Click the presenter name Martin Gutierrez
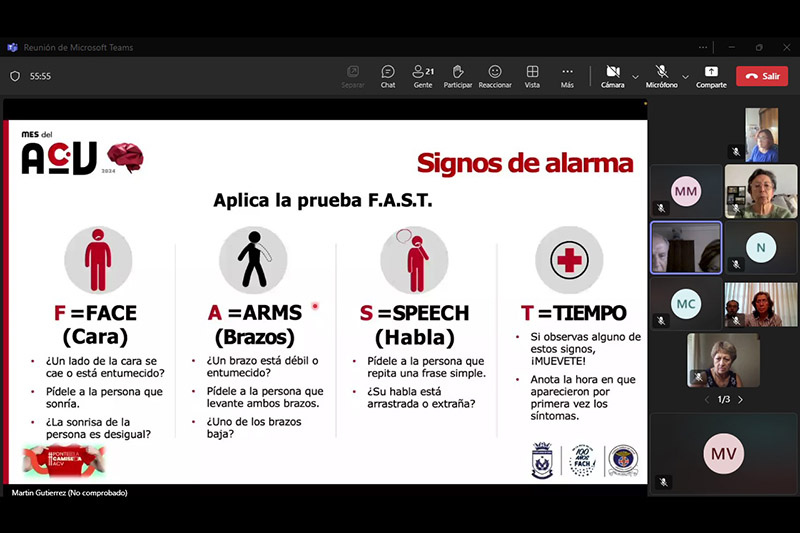The image size is (800, 533). click(x=69, y=493)
